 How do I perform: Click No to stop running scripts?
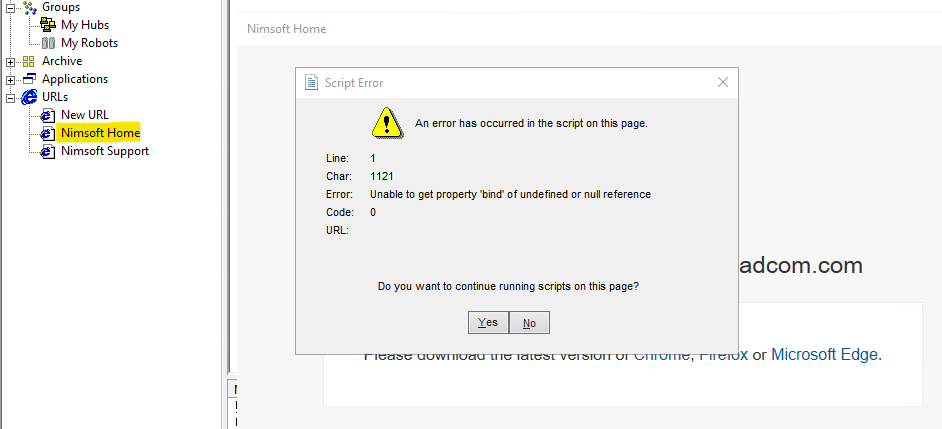(x=529, y=323)
